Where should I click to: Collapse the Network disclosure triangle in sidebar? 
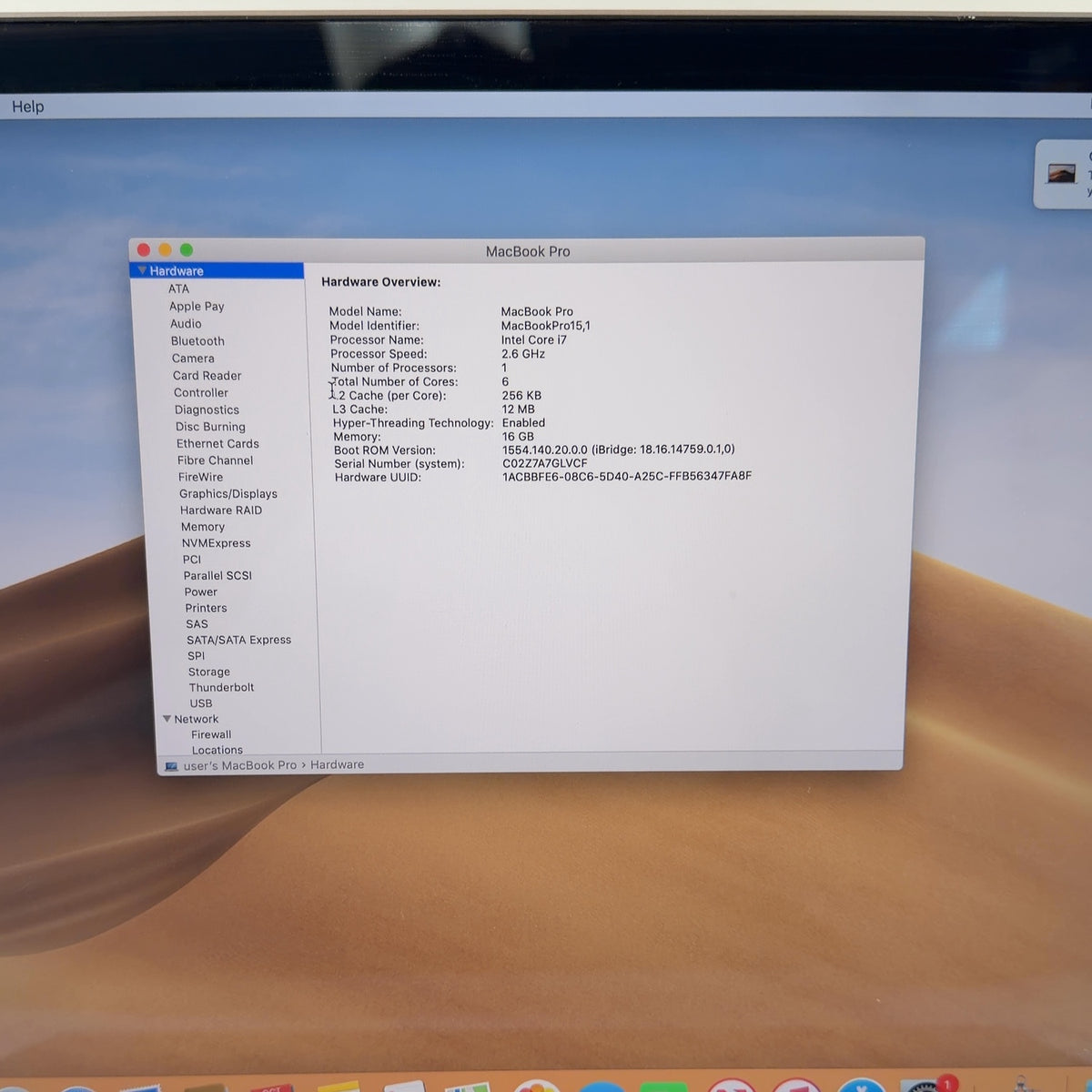[167, 719]
